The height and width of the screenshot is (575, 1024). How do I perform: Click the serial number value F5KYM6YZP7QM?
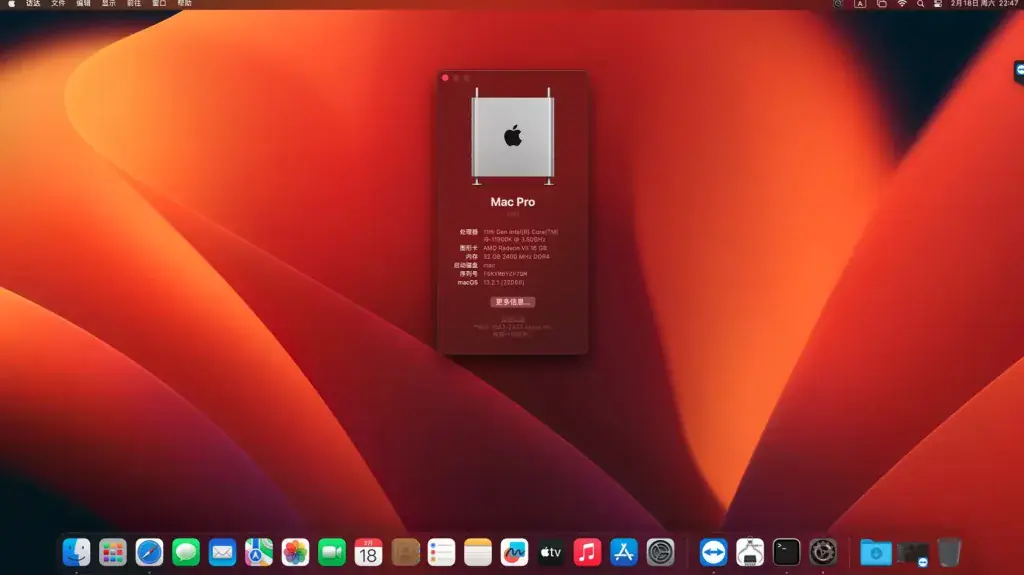(x=505, y=274)
